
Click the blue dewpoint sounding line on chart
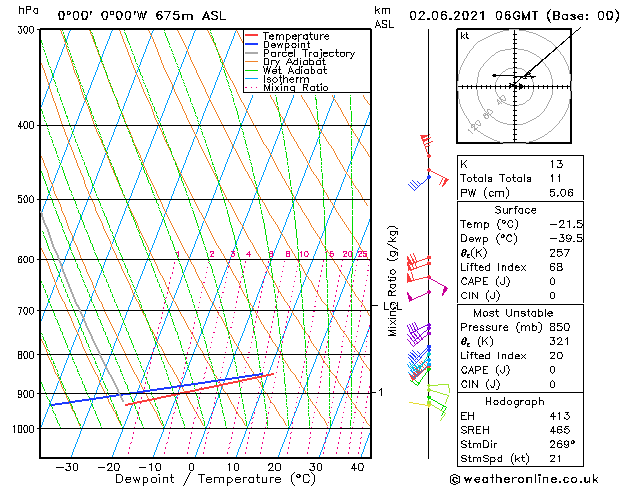point(156,389)
